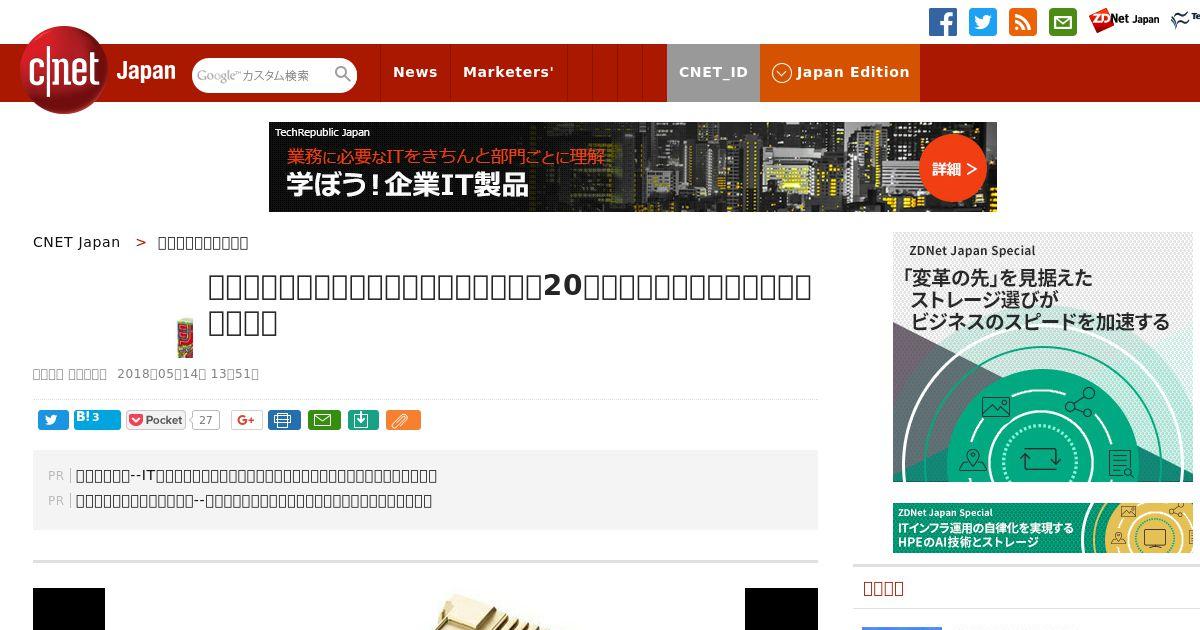Viewport: 1200px width, 630px height.
Task: Follow the CNET Japan breadcrumb link
Action: [77, 242]
